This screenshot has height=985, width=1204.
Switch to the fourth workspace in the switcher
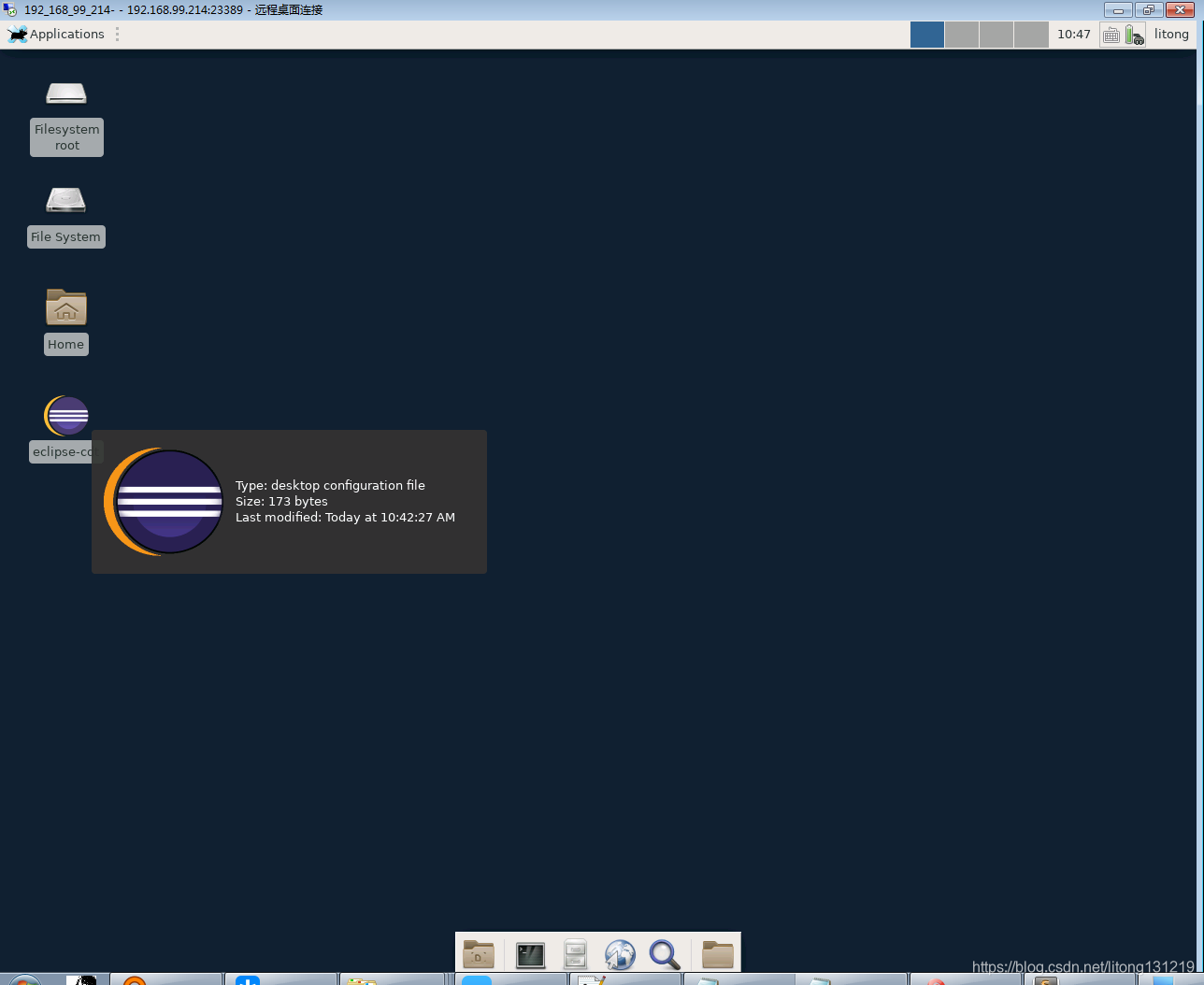1030,34
